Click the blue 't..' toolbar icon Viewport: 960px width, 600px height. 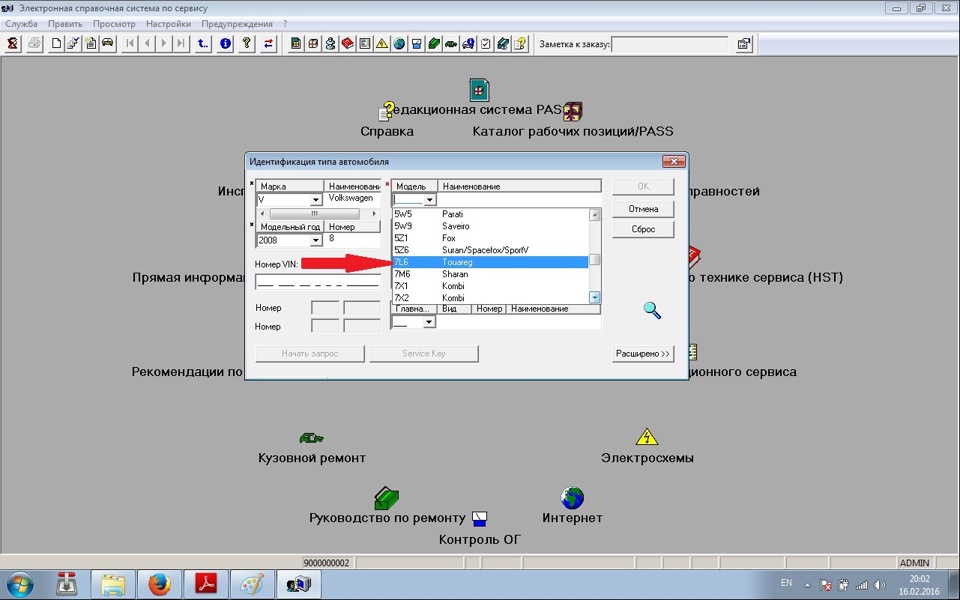[203, 43]
